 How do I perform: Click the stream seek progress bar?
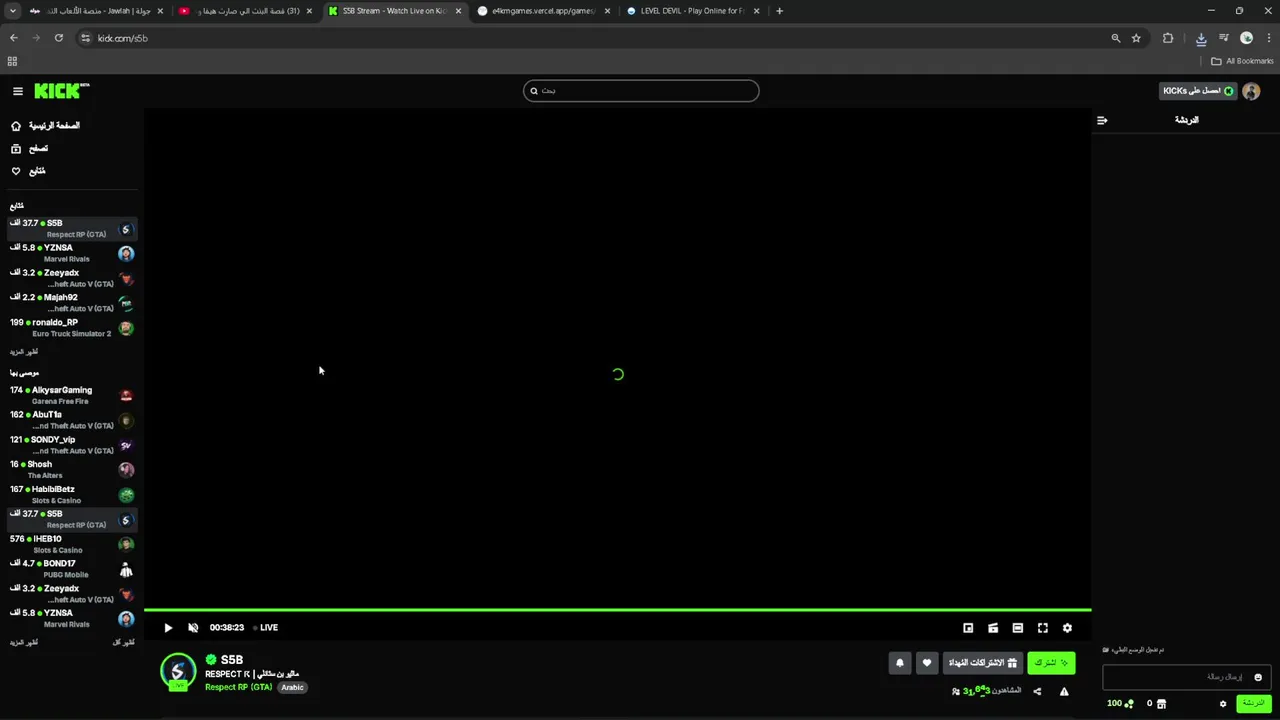click(x=617, y=610)
